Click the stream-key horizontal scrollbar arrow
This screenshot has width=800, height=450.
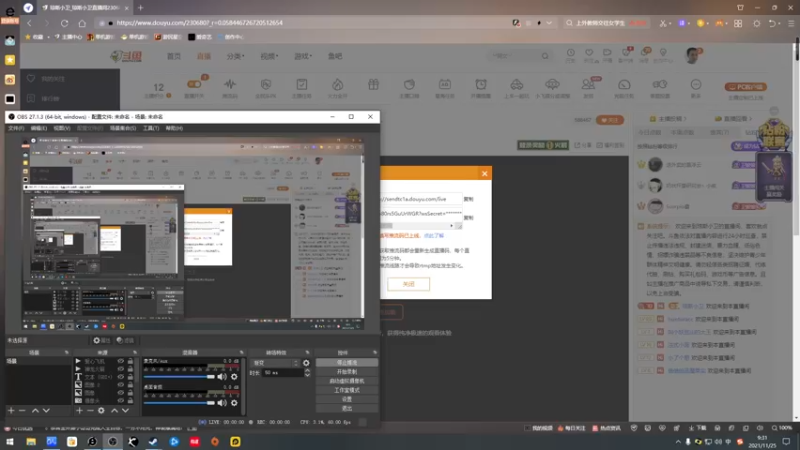(451, 226)
